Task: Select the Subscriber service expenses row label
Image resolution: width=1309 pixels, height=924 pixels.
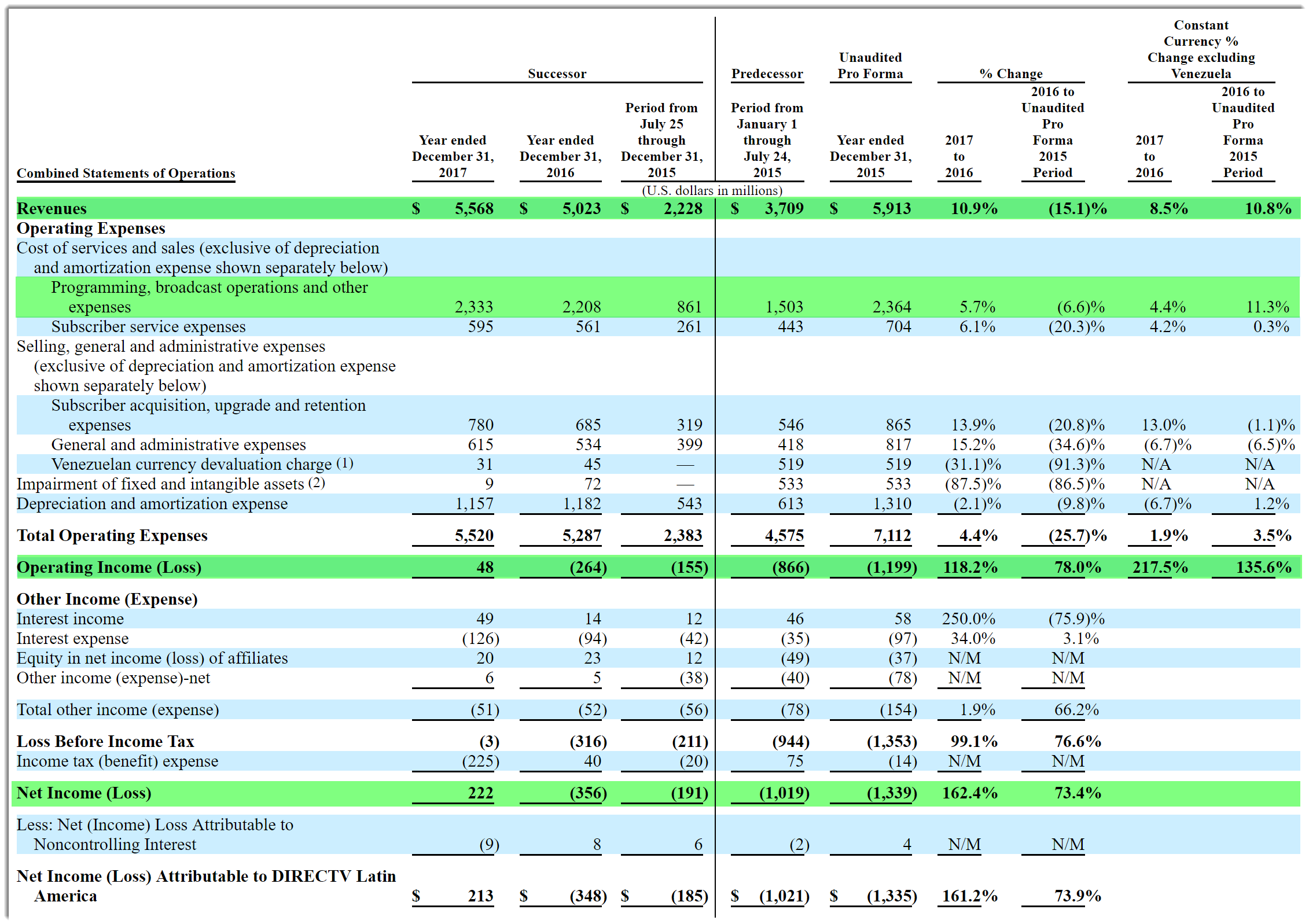Action: (148, 327)
